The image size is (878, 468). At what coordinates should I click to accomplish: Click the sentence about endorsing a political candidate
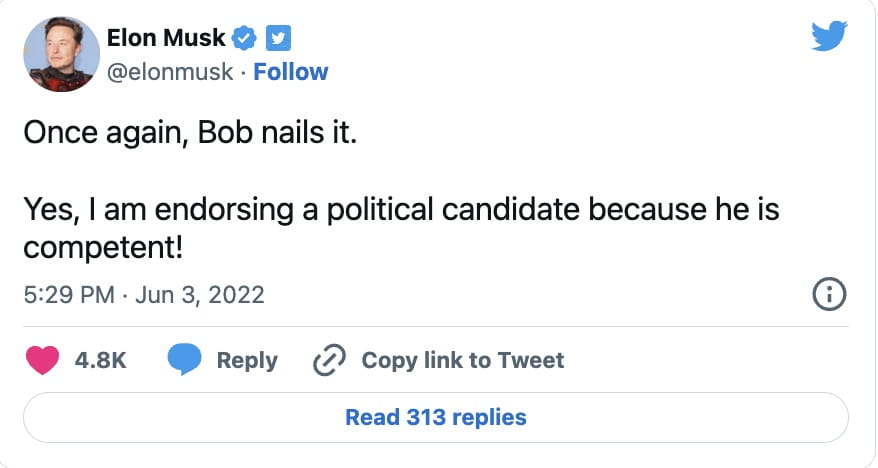pyautogui.click(x=400, y=211)
